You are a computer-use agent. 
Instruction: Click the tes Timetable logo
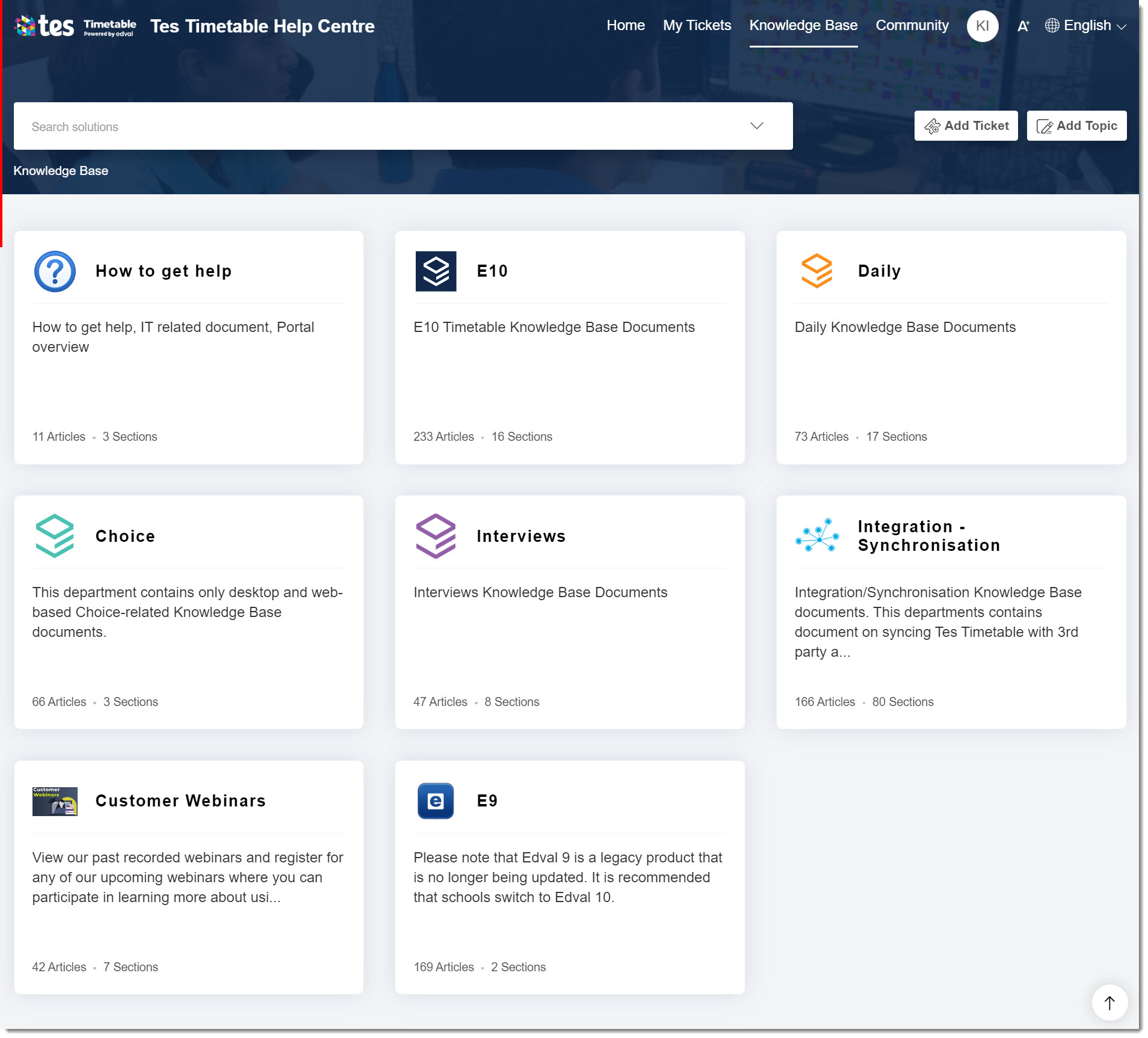pyautogui.click(x=75, y=26)
